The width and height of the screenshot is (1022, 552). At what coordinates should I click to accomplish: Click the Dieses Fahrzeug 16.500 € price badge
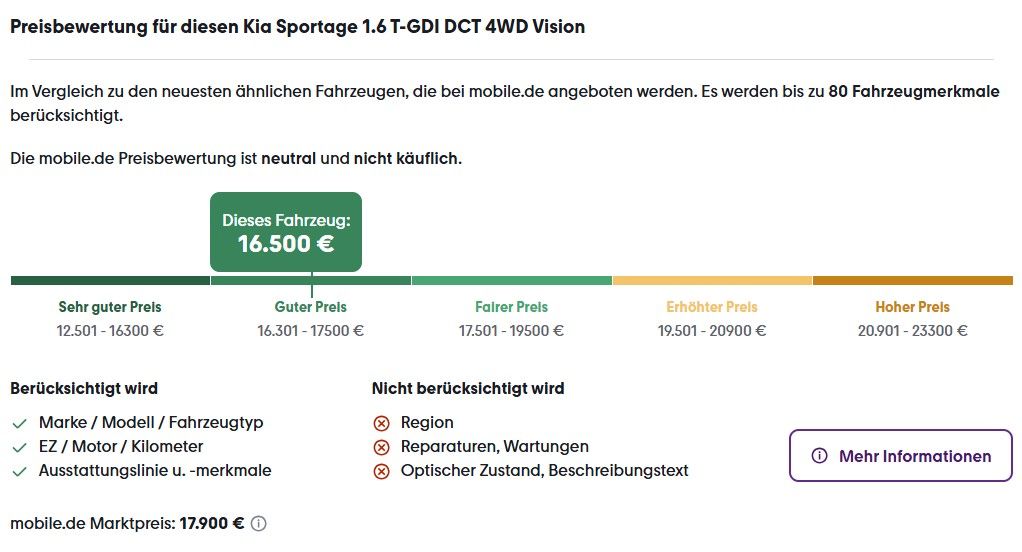(x=286, y=232)
